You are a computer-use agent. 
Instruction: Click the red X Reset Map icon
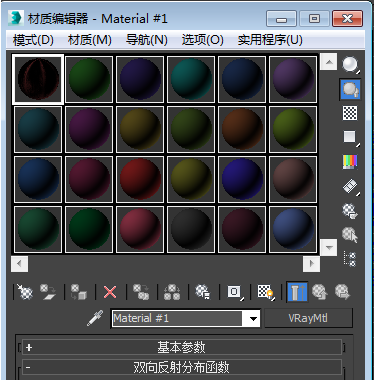tap(110, 292)
